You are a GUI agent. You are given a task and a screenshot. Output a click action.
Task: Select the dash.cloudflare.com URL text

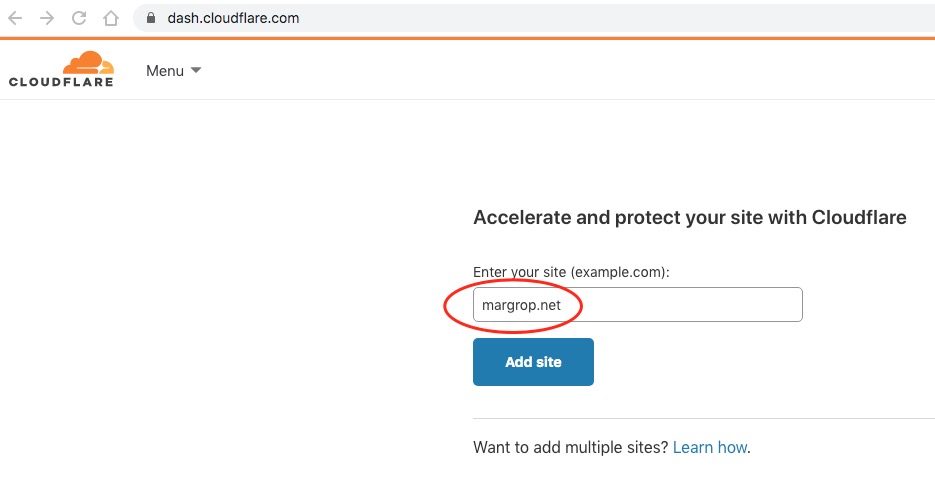tap(233, 18)
